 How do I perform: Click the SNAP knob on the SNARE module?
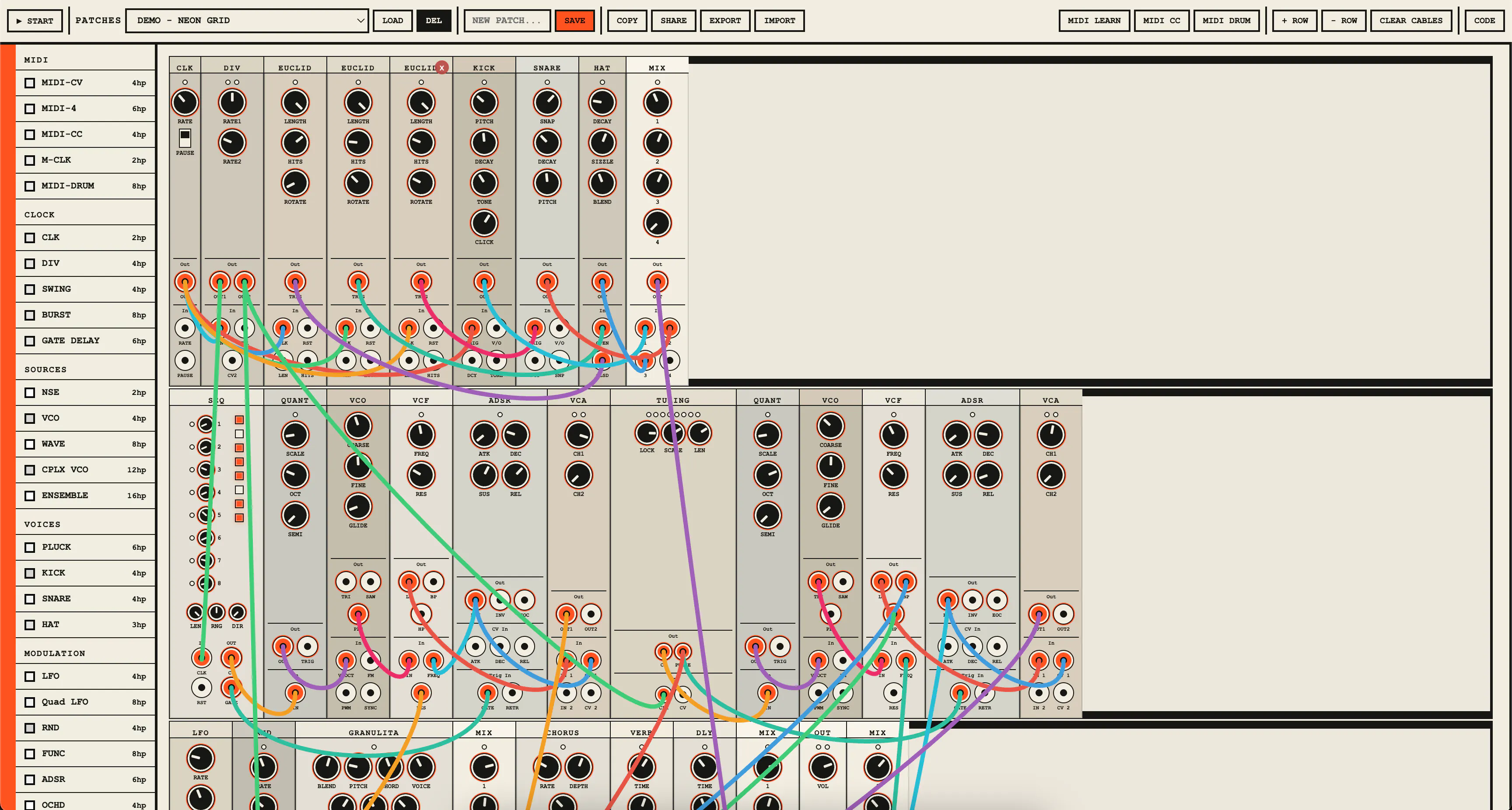click(547, 103)
